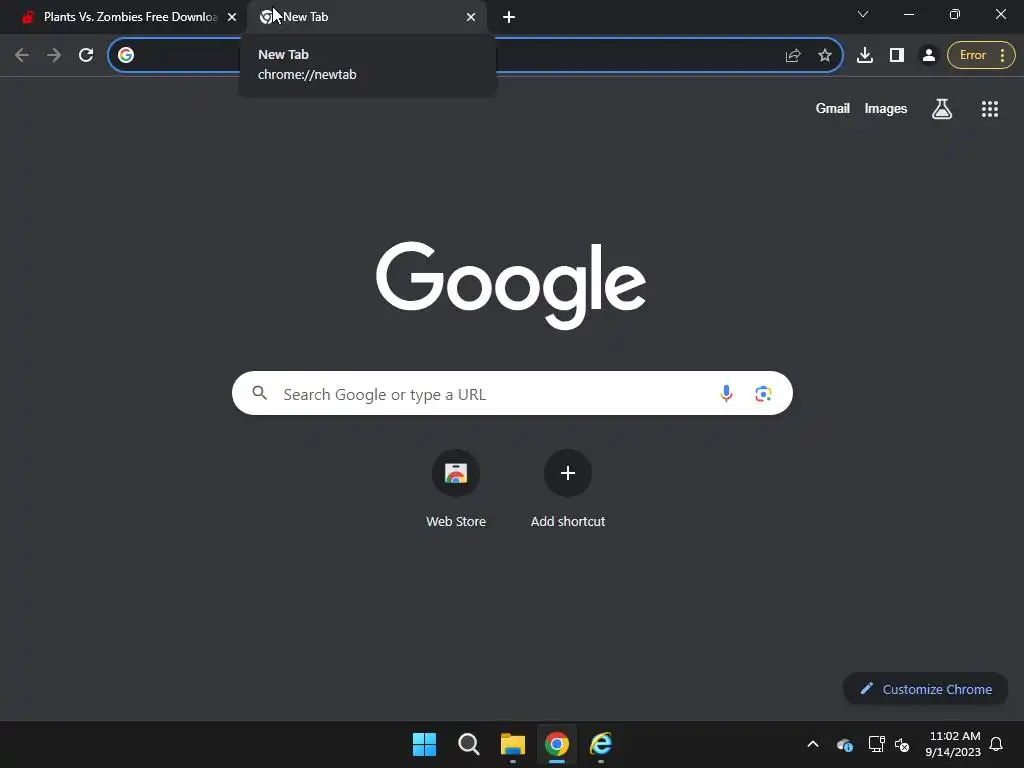The width and height of the screenshot is (1024, 768).
Task: Show hidden system tray icons
Action: [813, 744]
